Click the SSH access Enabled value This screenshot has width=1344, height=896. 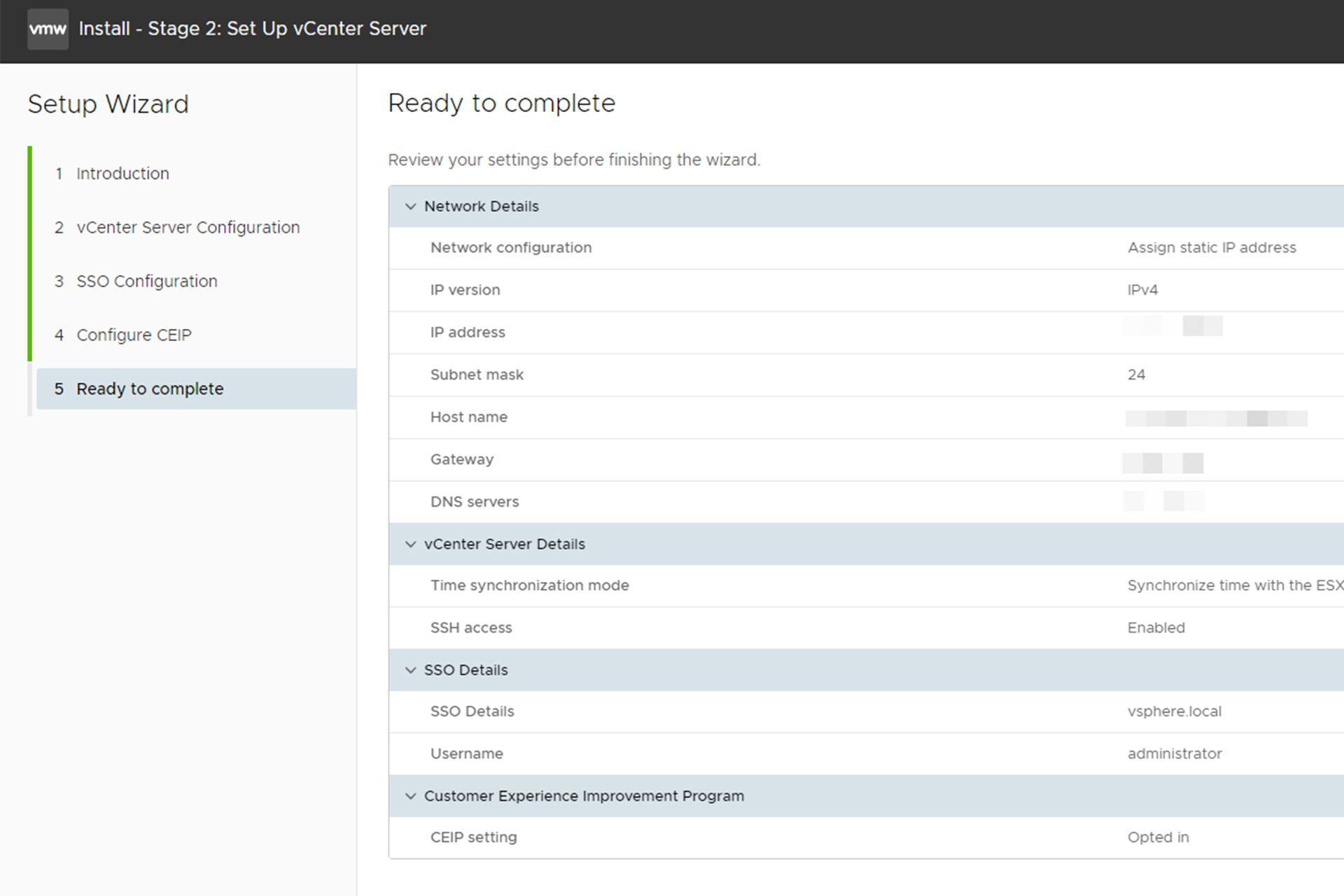pyautogui.click(x=1156, y=628)
